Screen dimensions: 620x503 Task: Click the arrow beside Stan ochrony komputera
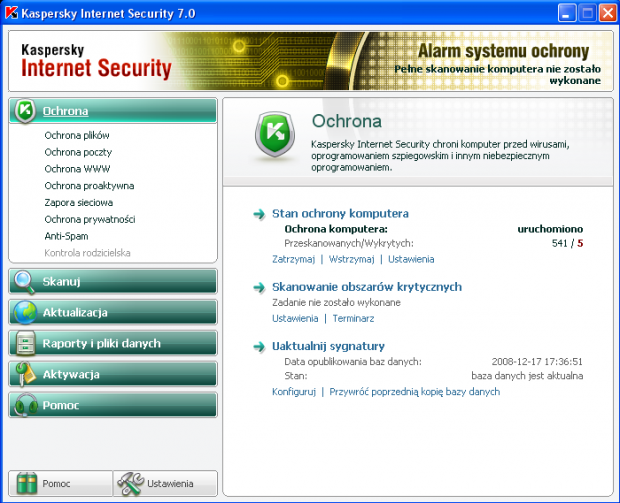[x=259, y=214]
